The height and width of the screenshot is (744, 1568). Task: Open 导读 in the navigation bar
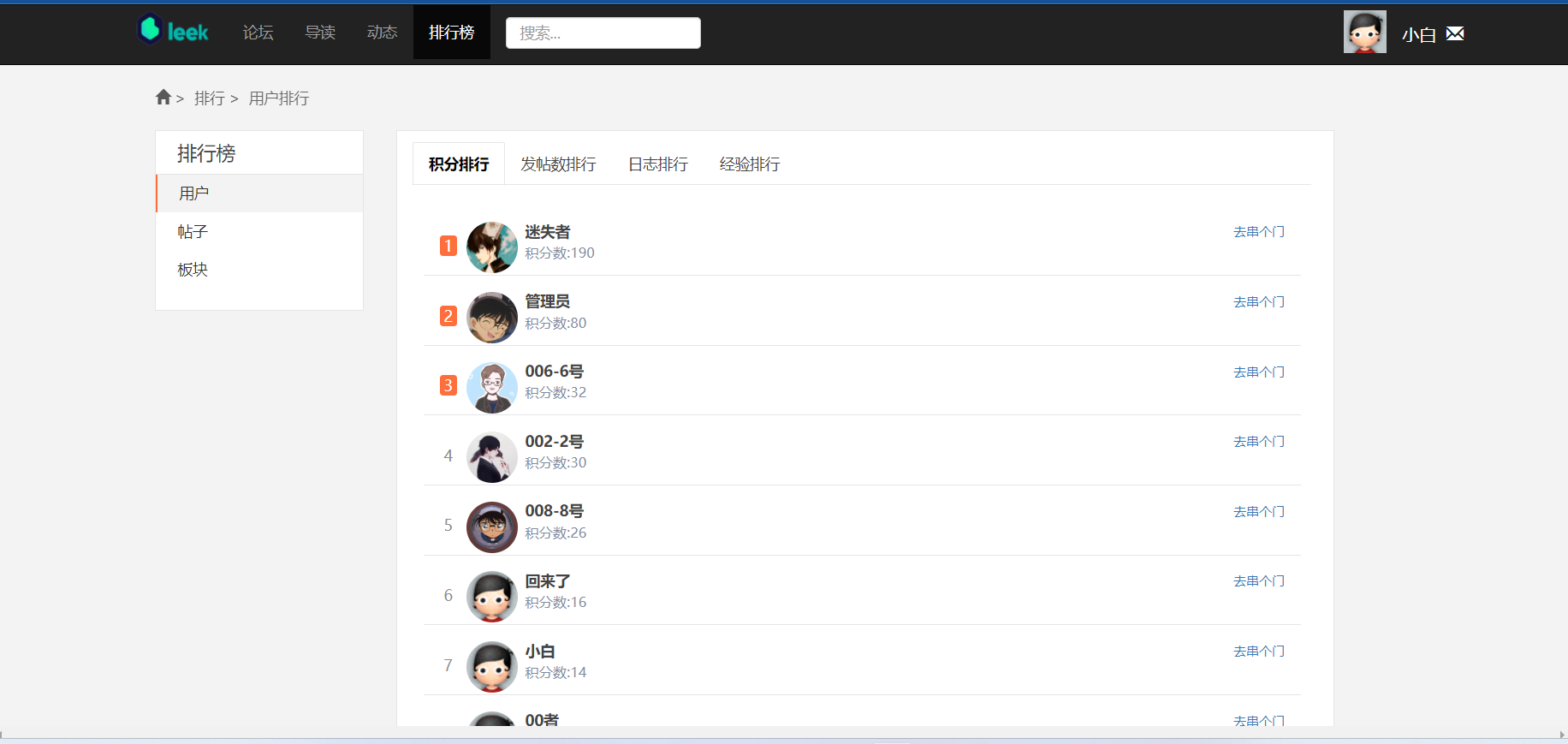pos(320,33)
